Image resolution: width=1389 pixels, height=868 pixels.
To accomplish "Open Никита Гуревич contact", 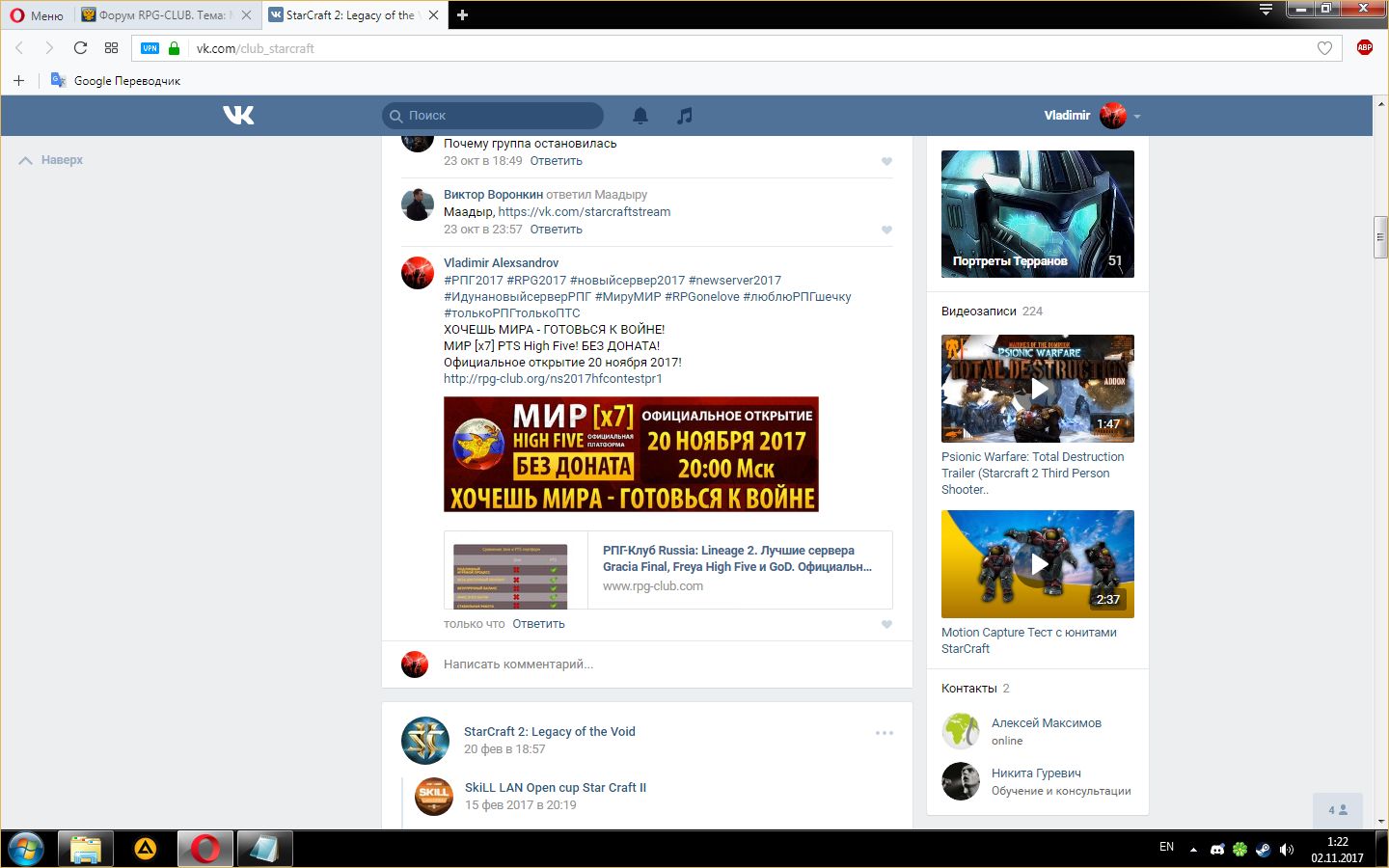I will pyautogui.click(x=1036, y=773).
